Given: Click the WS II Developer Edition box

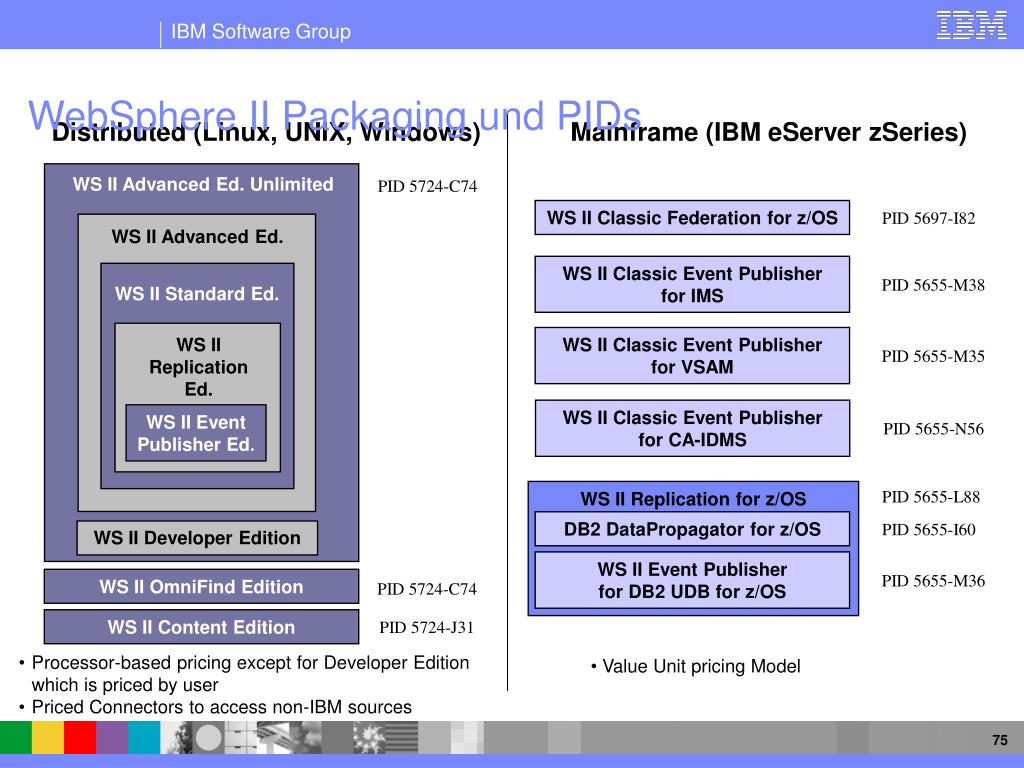Looking at the screenshot, I should pyautogui.click(x=197, y=538).
